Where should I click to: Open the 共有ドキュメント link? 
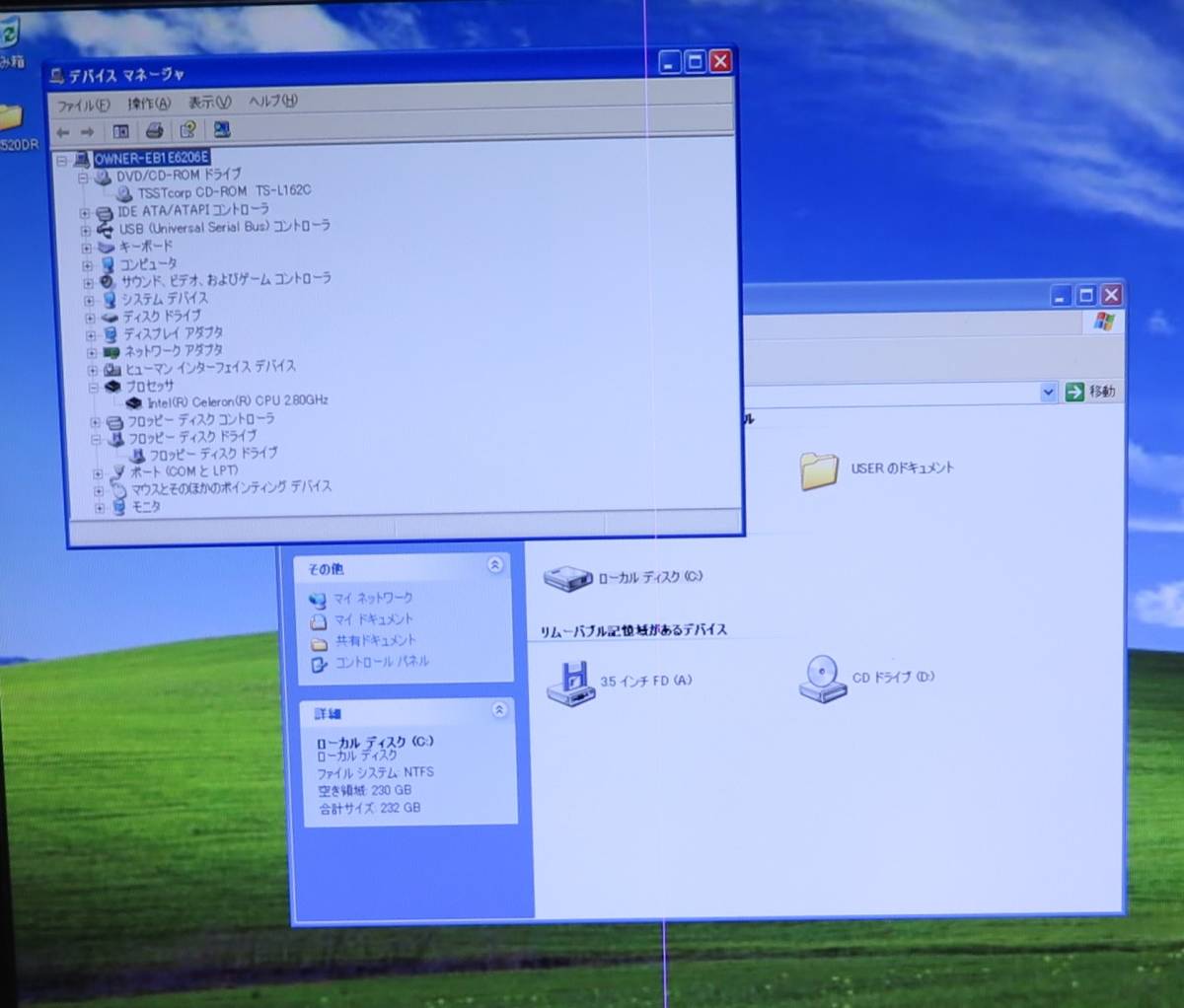pyautogui.click(x=375, y=641)
